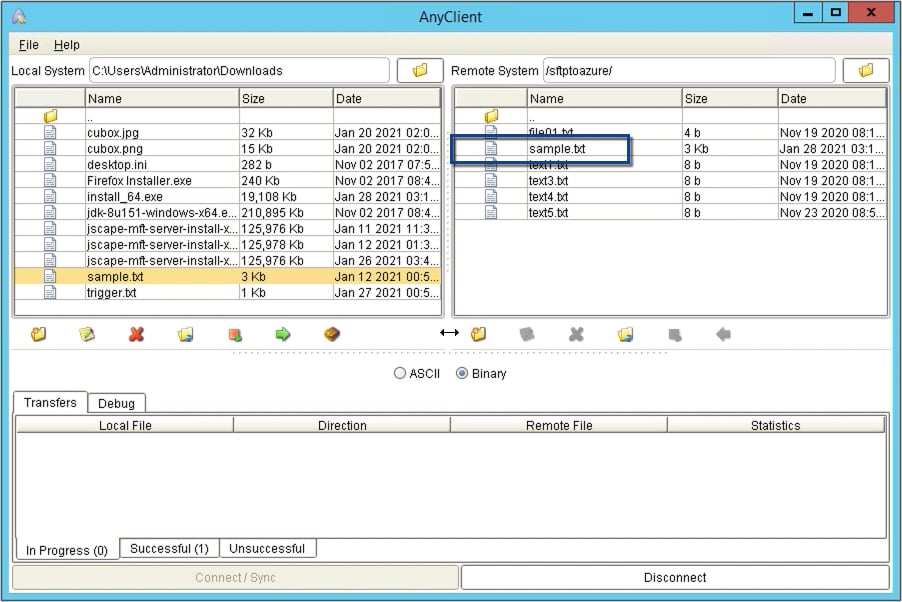Delete the selected local file

137,334
